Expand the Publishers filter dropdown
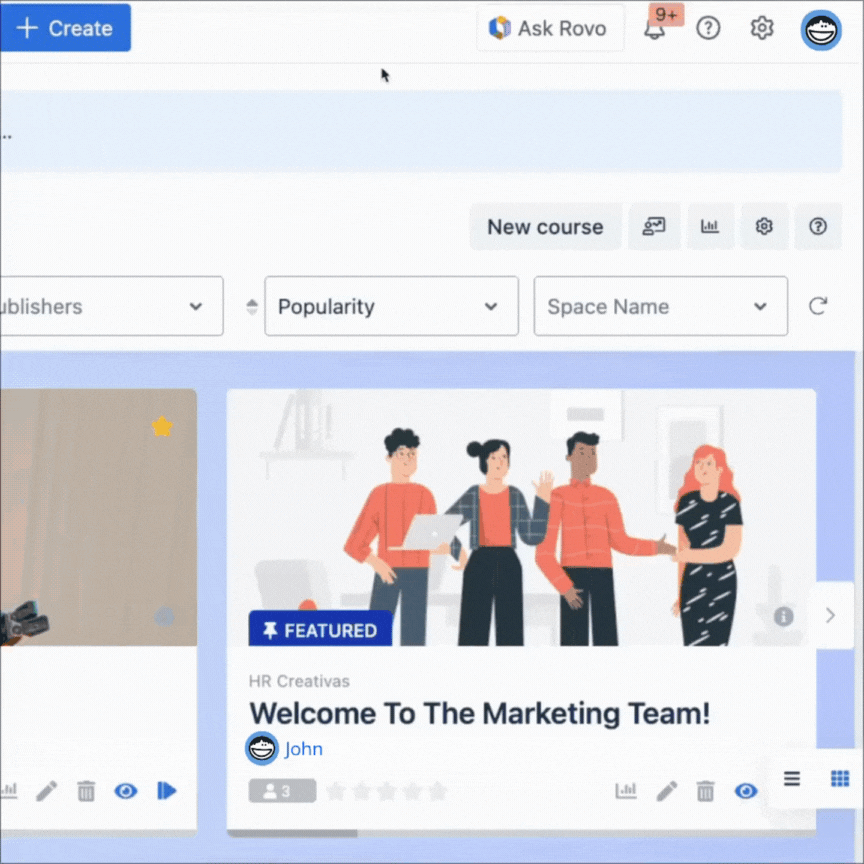Screen dimensions: 864x864 (110, 306)
